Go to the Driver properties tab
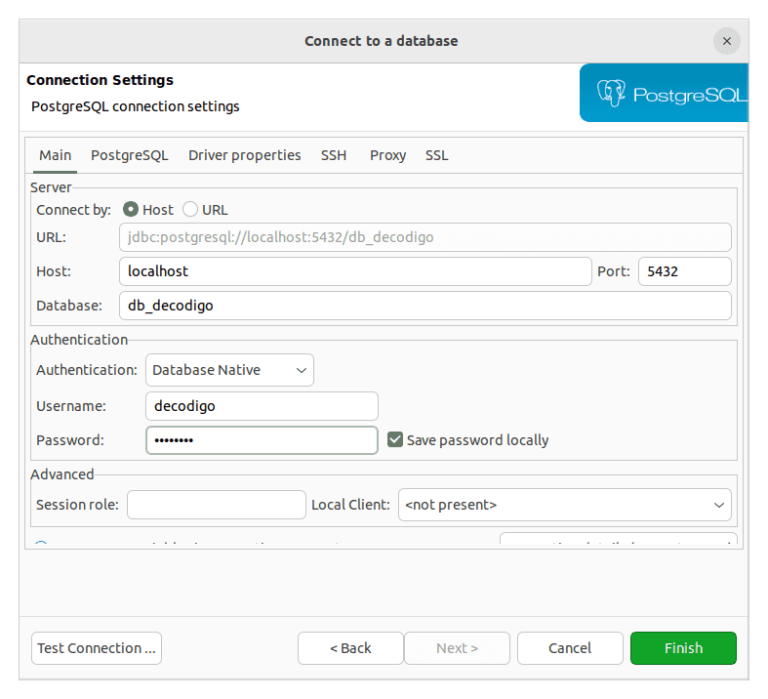This screenshot has height=699, width=768. pyautogui.click(x=244, y=156)
